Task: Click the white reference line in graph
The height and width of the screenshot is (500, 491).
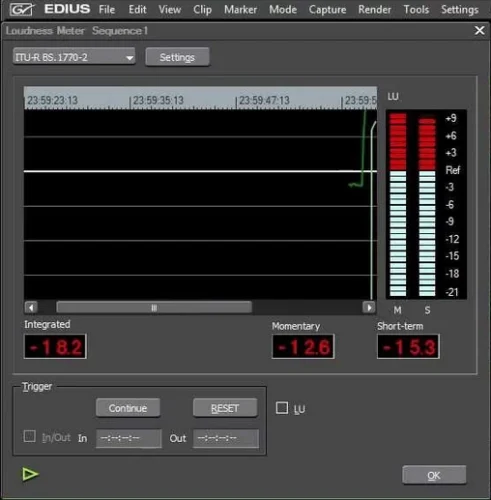Action: (200, 171)
